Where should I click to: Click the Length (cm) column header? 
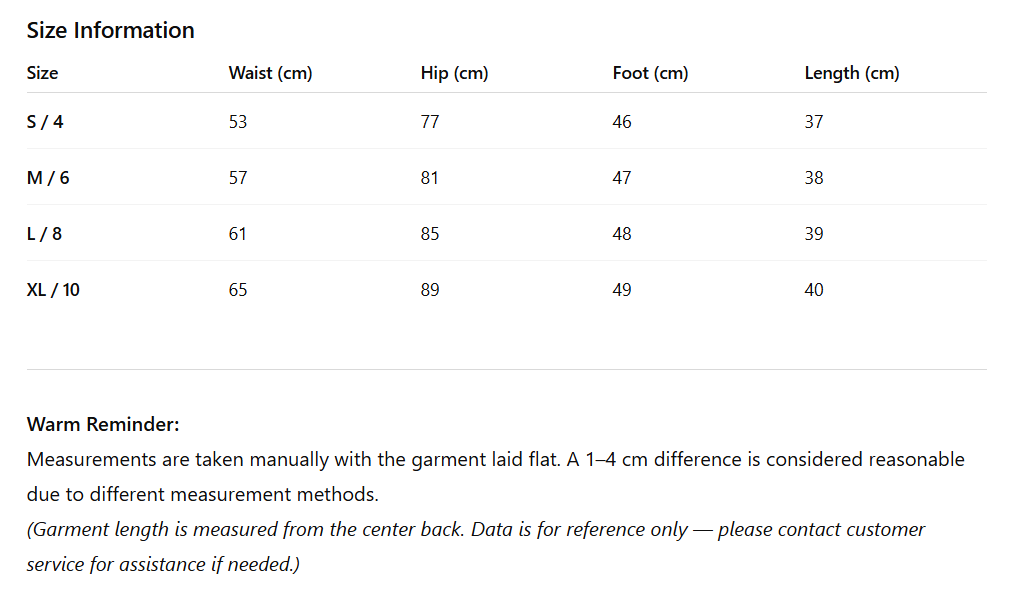click(x=851, y=73)
